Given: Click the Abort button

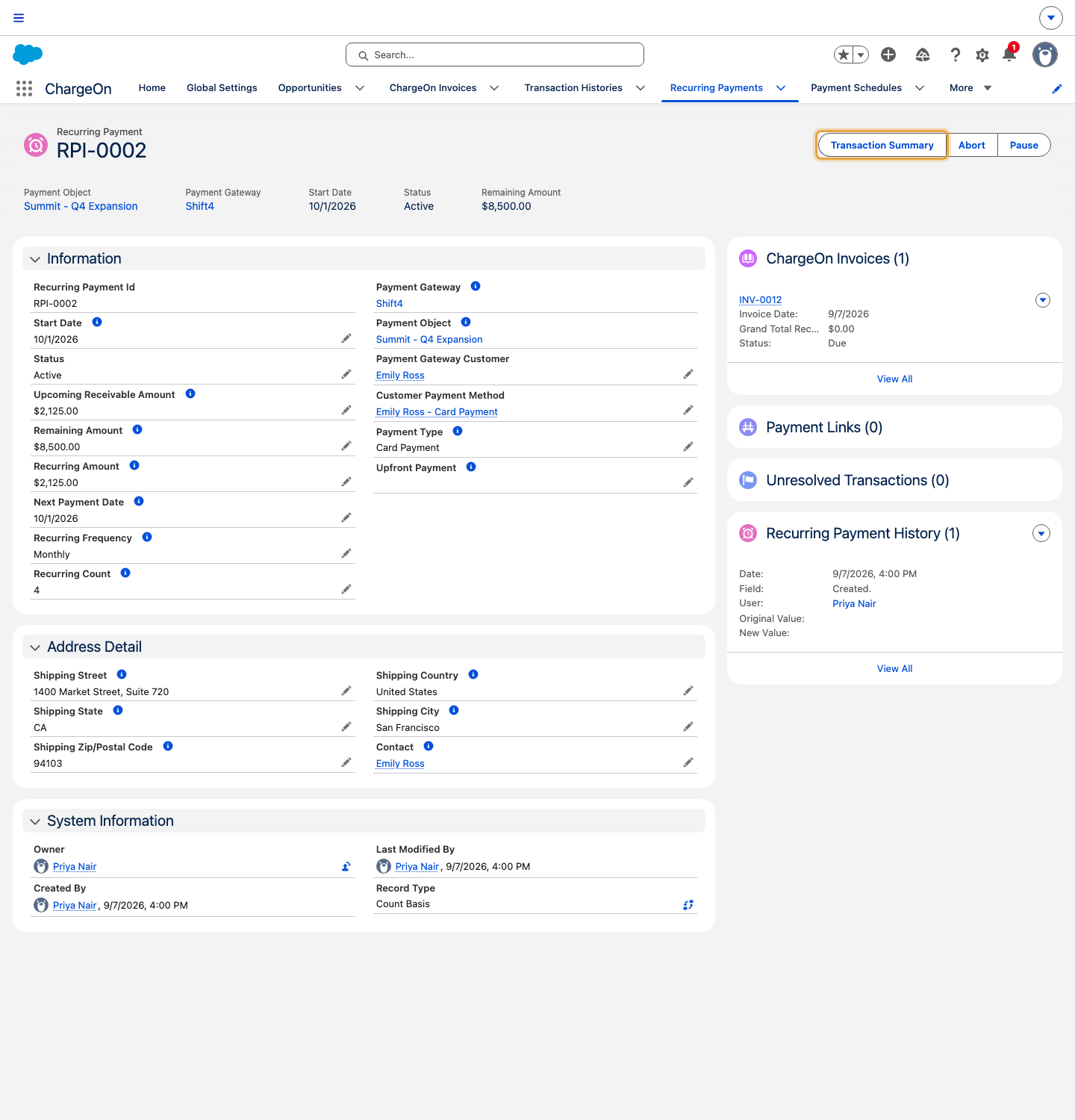Looking at the screenshot, I should (x=972, y=145).
